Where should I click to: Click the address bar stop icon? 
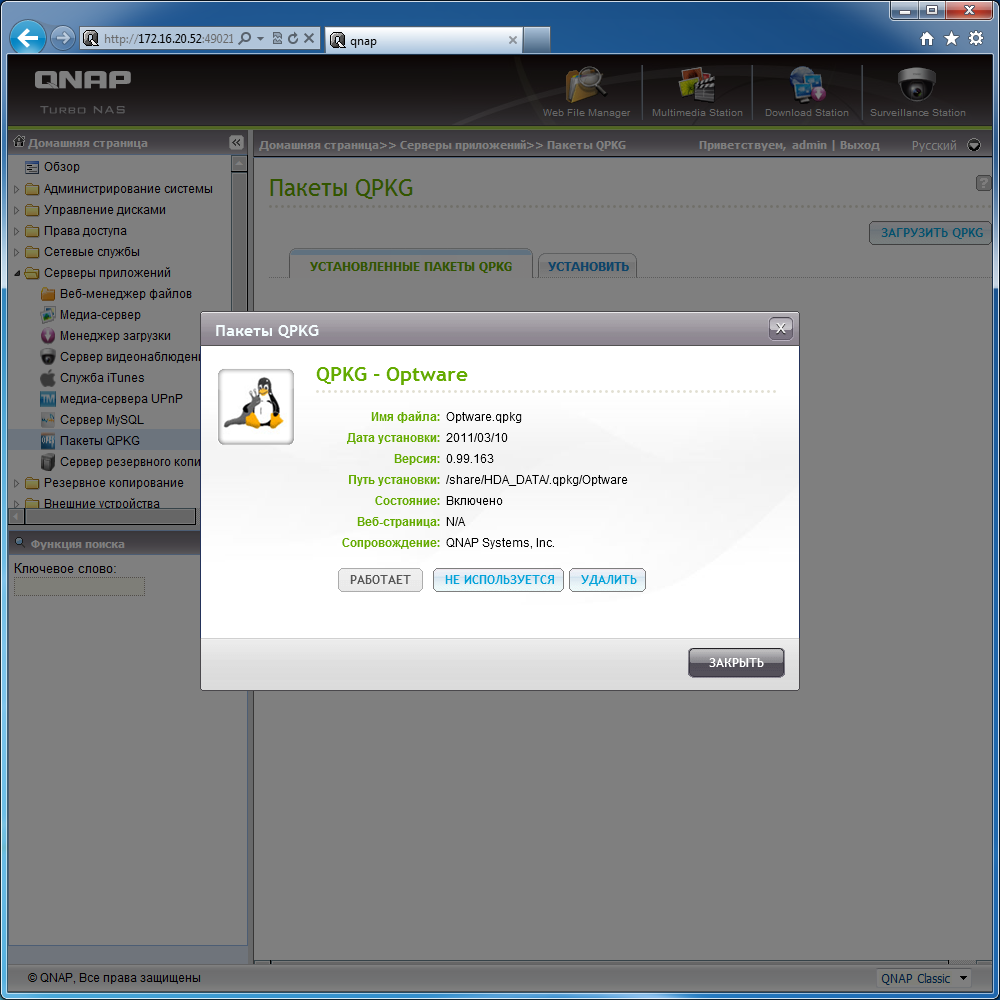(x=309, y=38)
